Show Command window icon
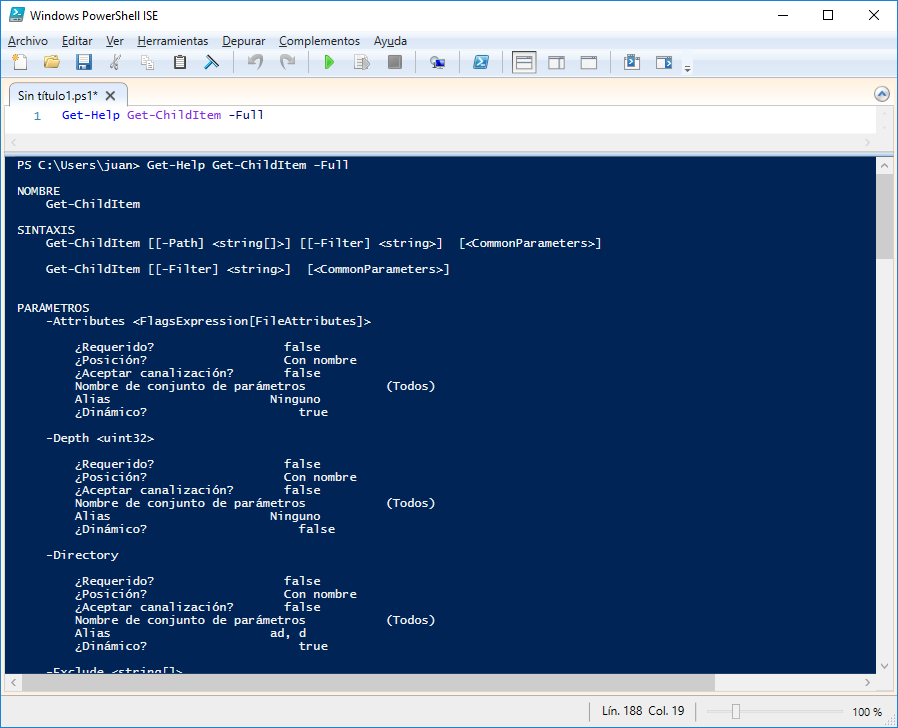898x728 pixels. point(632,62)
